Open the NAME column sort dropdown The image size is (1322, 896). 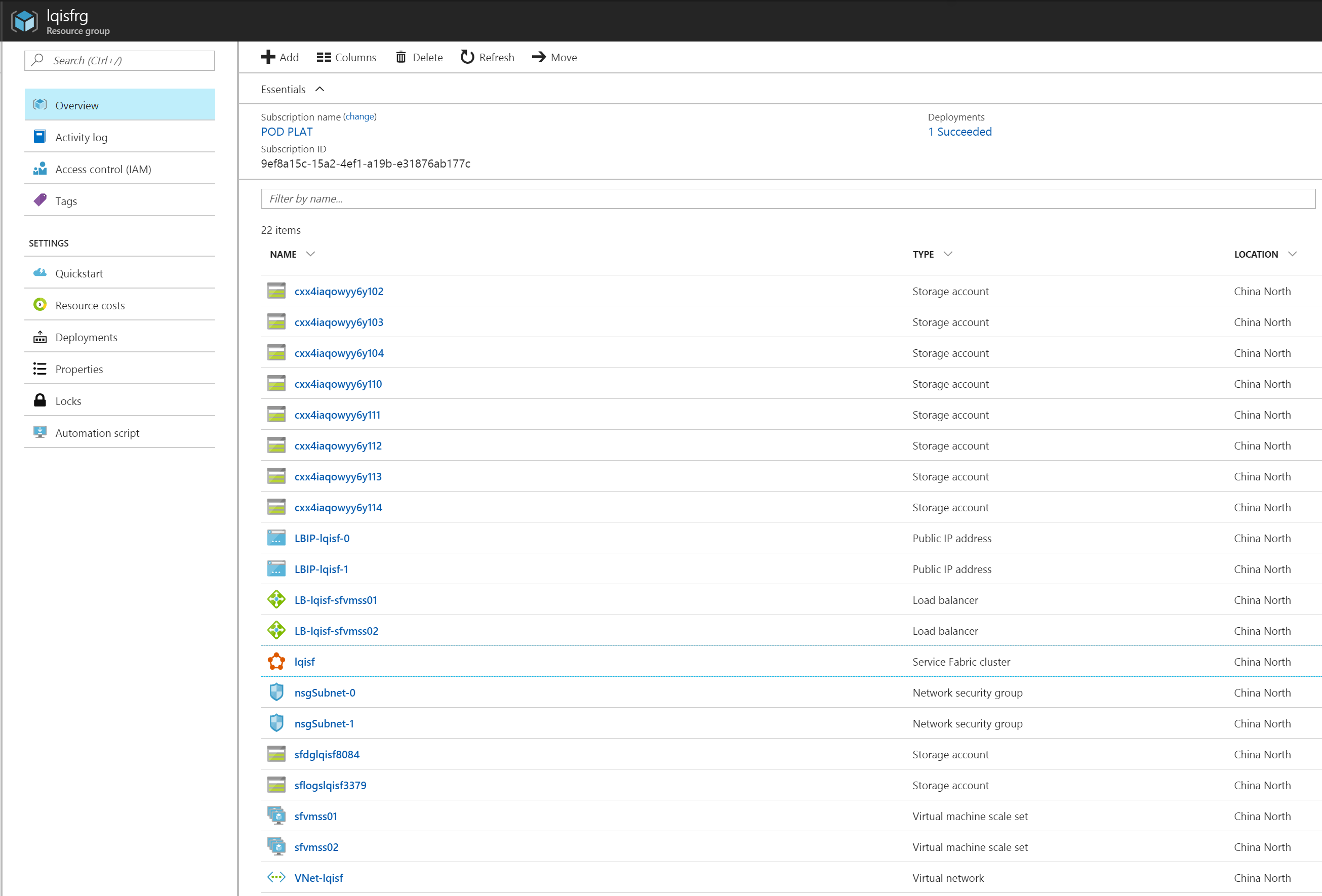pyautogui.click(x=310, y=254)
